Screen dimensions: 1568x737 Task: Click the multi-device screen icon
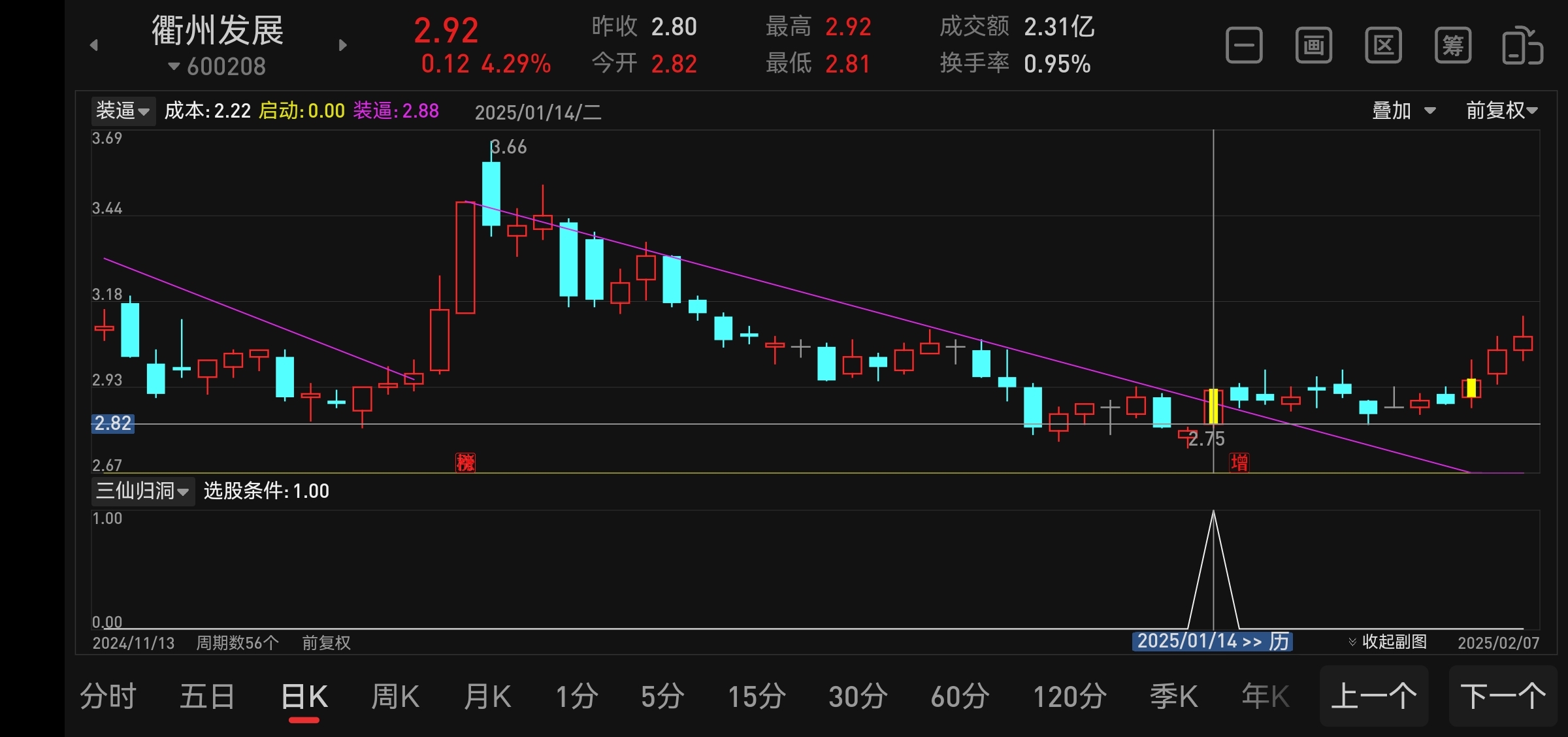[1522, 46]
